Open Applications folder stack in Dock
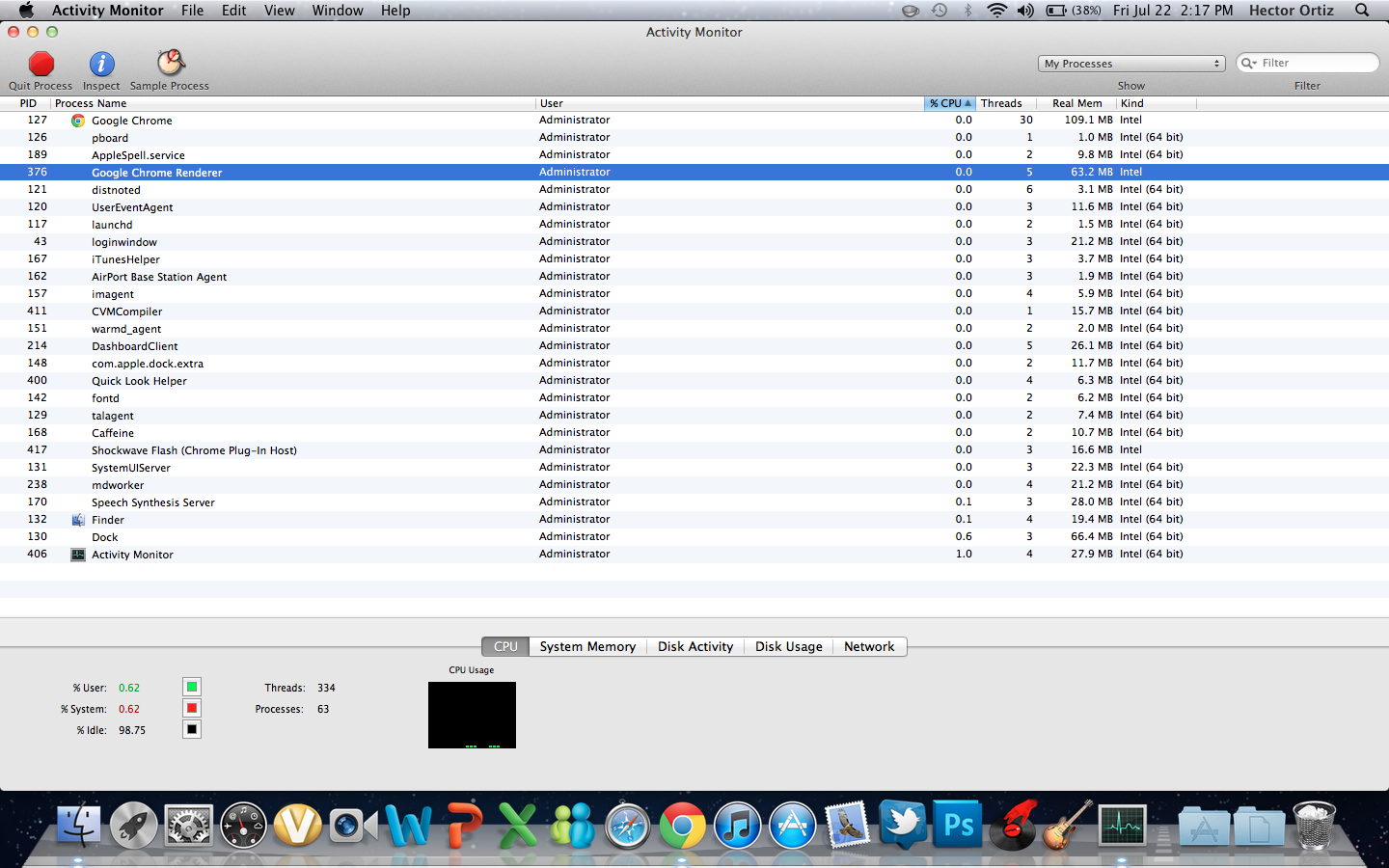Viewport: 1389px width, 868px height. 1204,827
